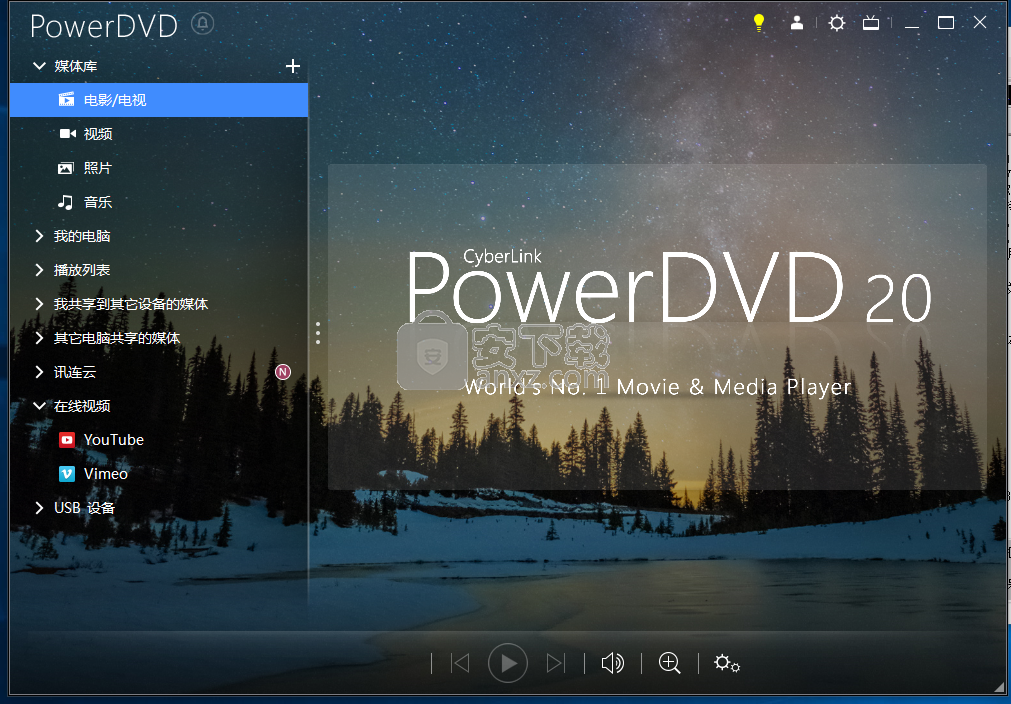Open PowerDVD settings gear

(x=836, y=22)
